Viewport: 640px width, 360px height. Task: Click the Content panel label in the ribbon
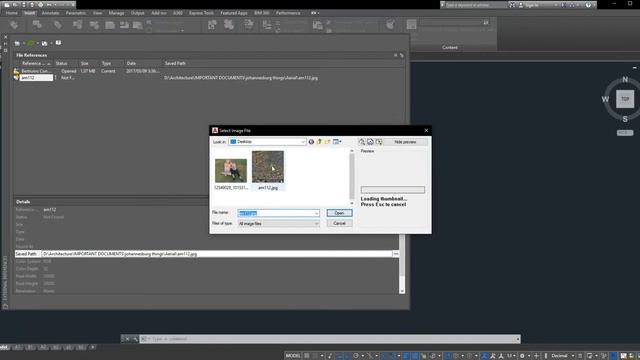click(x=450, y=47)
